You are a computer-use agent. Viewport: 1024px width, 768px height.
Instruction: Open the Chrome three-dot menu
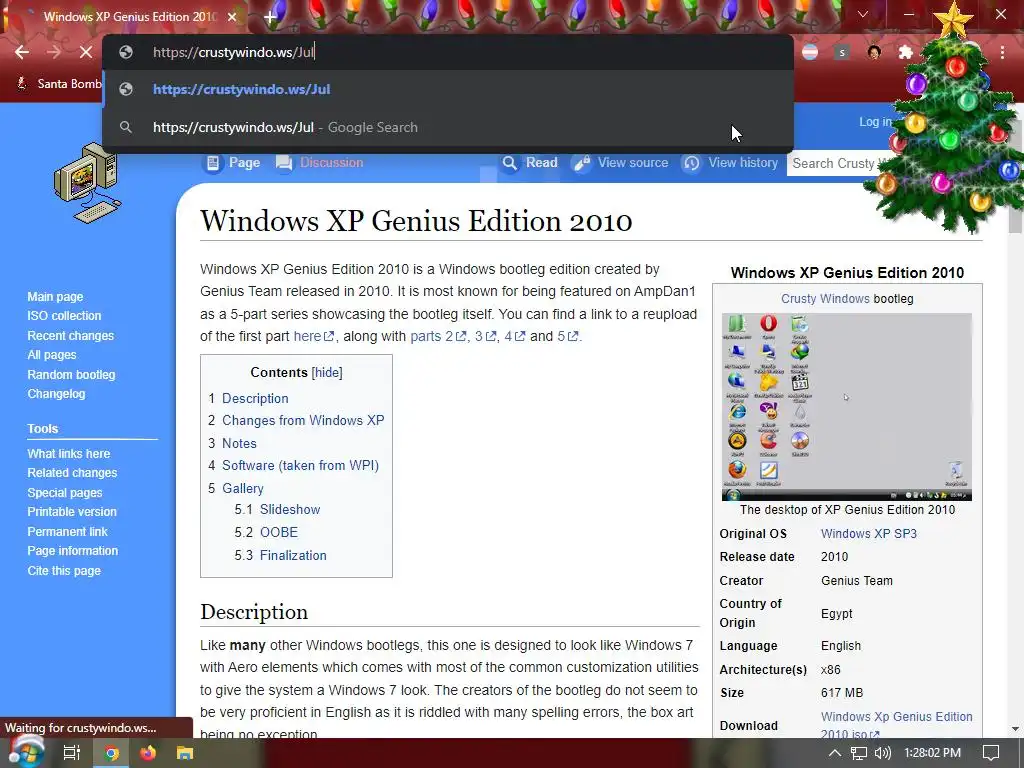pyautogui.click(x=1002, y=52)
